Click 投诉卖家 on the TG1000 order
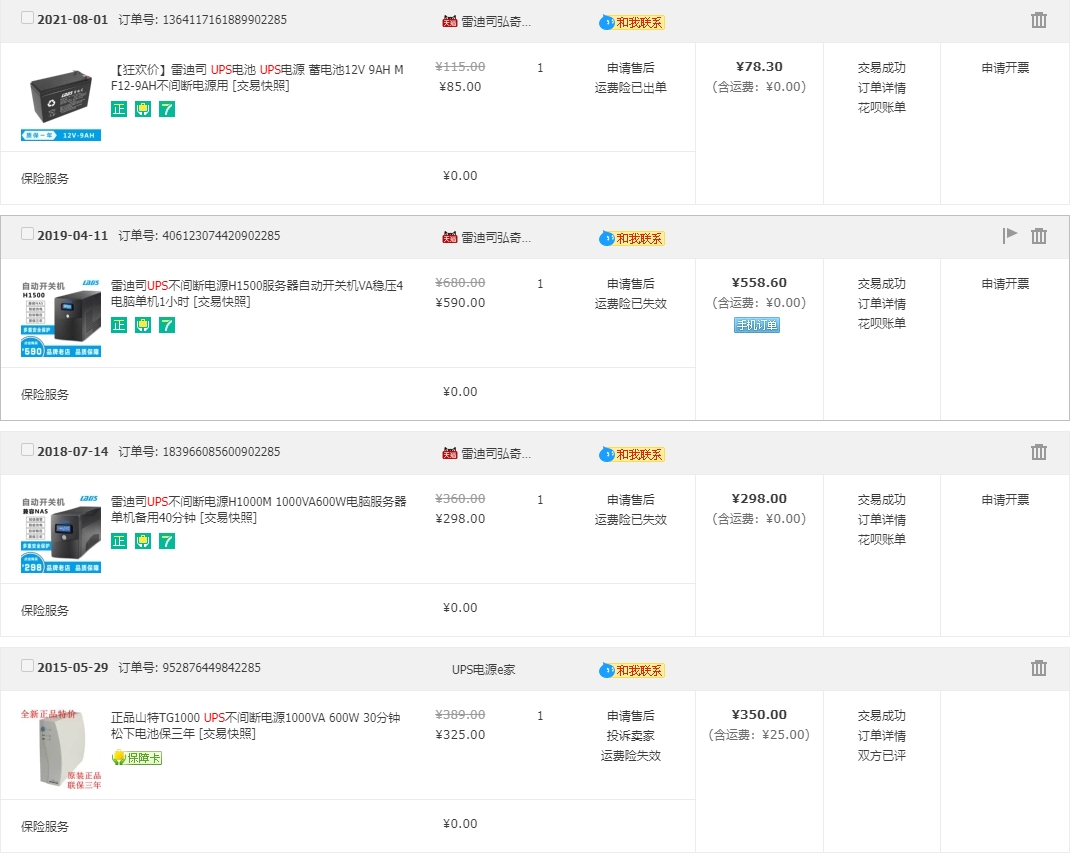The width and height of the screenshot is (1071, 853). pos(630,736)
